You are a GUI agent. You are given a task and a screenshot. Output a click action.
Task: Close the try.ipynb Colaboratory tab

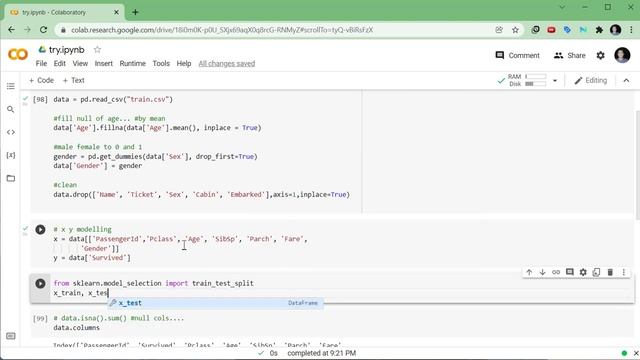pyautogui.click(x=116, y=12)
